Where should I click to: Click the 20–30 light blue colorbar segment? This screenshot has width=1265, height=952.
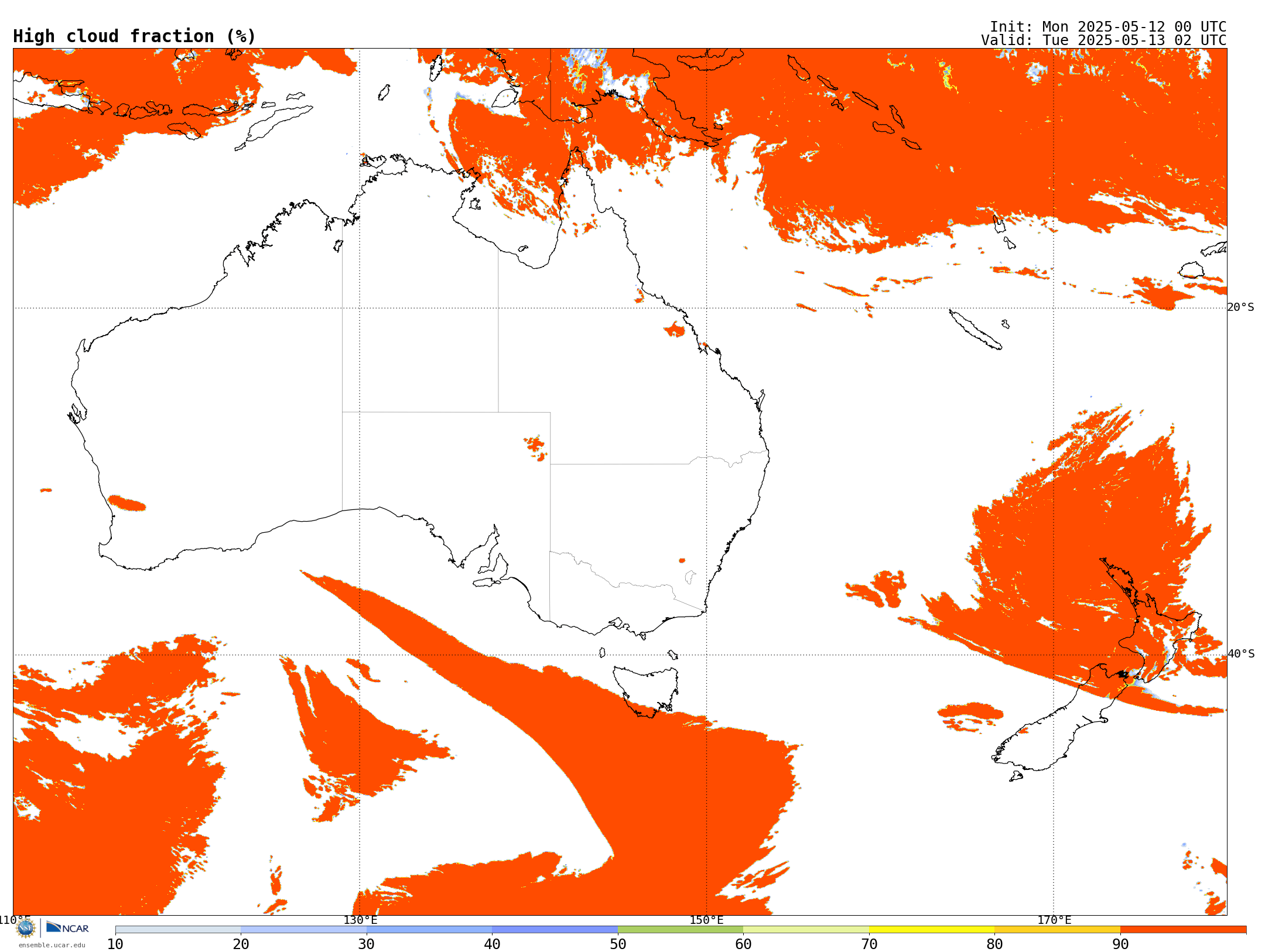[x=303, y=930]
